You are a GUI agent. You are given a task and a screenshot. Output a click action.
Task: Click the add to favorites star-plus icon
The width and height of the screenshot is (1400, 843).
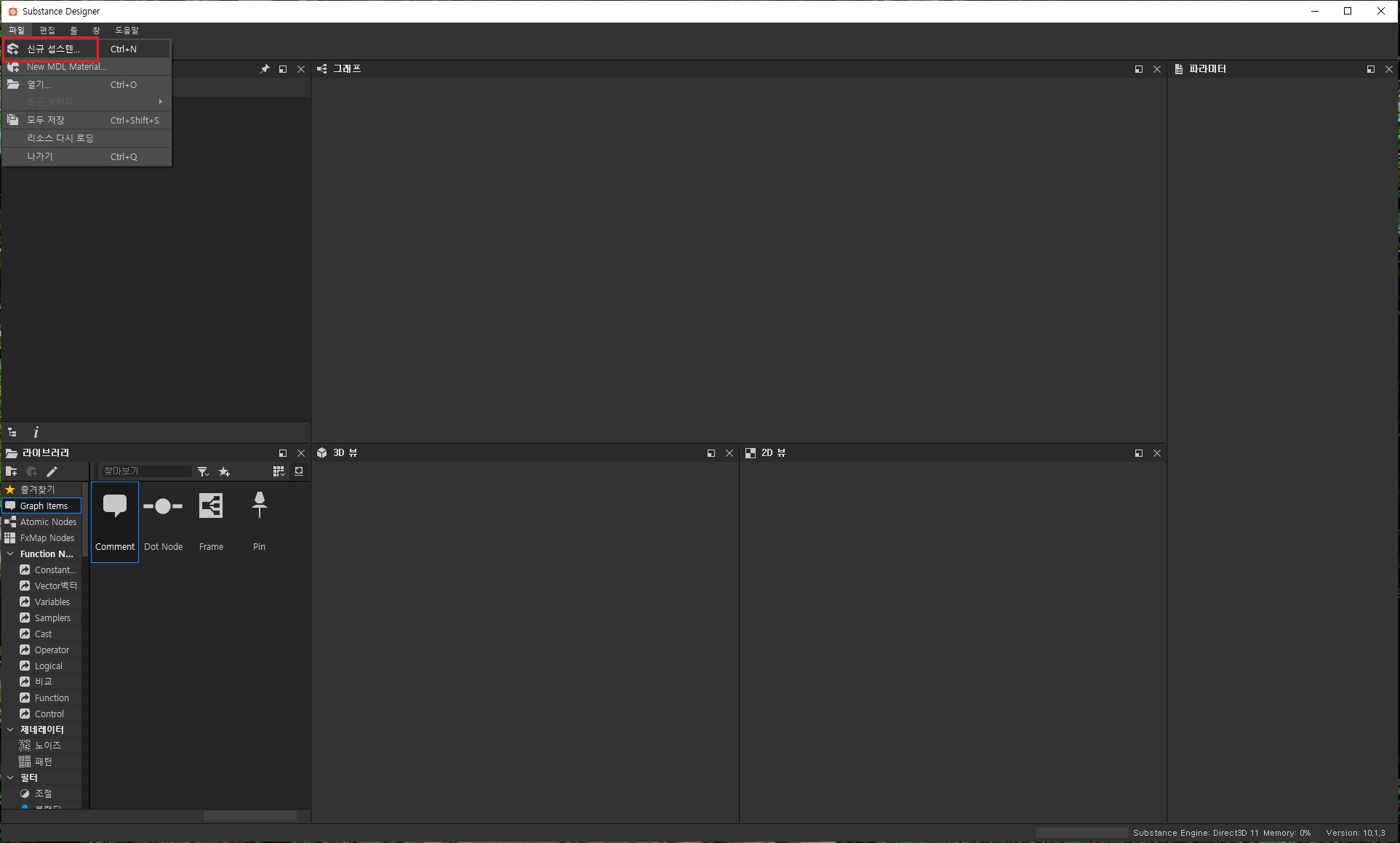point(224,471)
